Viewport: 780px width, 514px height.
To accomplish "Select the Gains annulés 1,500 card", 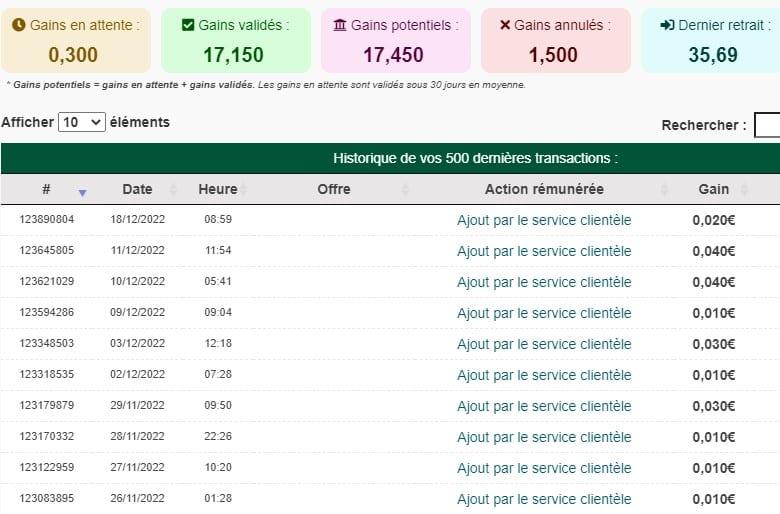I will 556,41.
